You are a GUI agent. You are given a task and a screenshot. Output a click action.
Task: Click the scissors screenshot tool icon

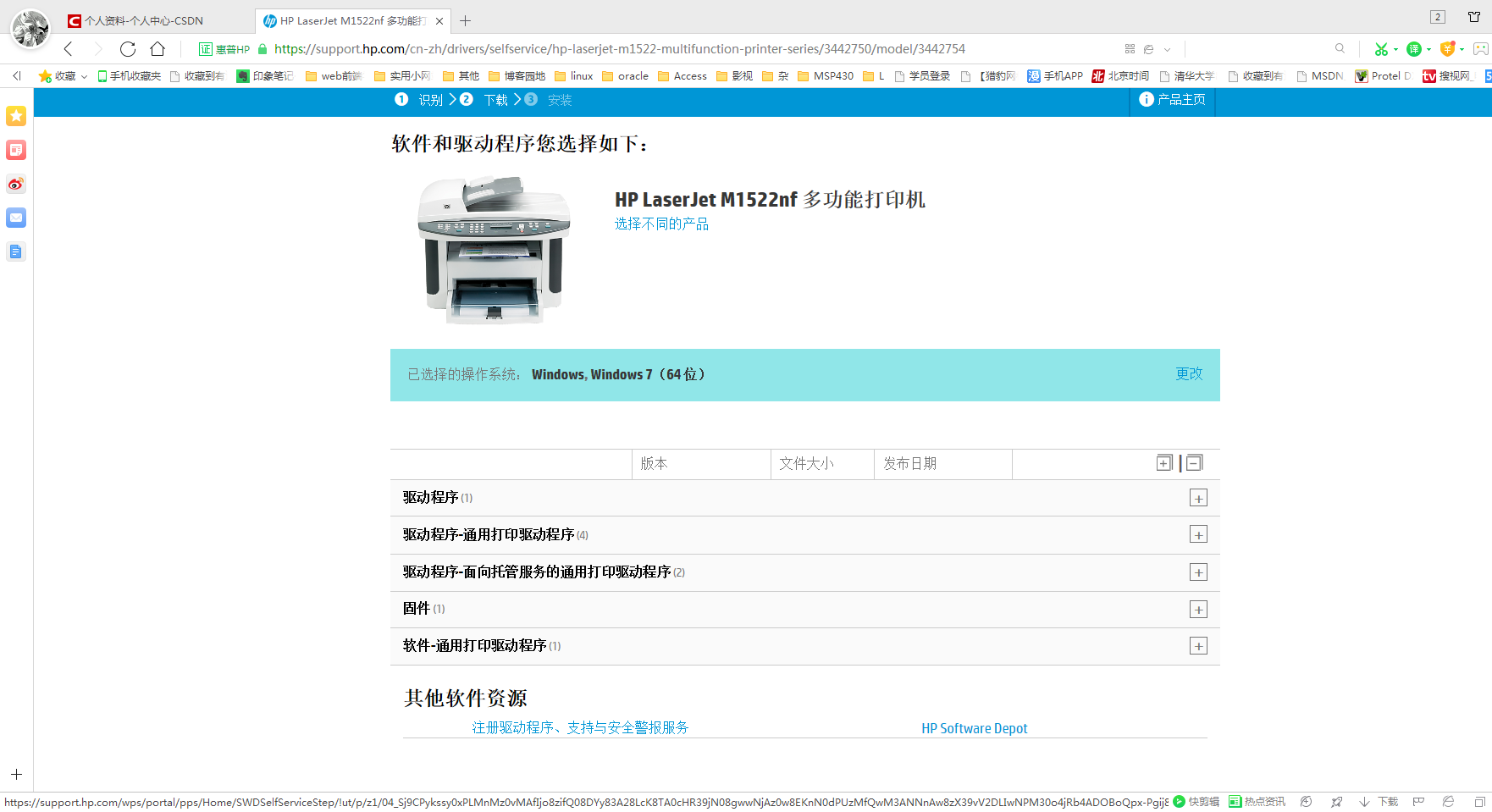click(1381, 49)
